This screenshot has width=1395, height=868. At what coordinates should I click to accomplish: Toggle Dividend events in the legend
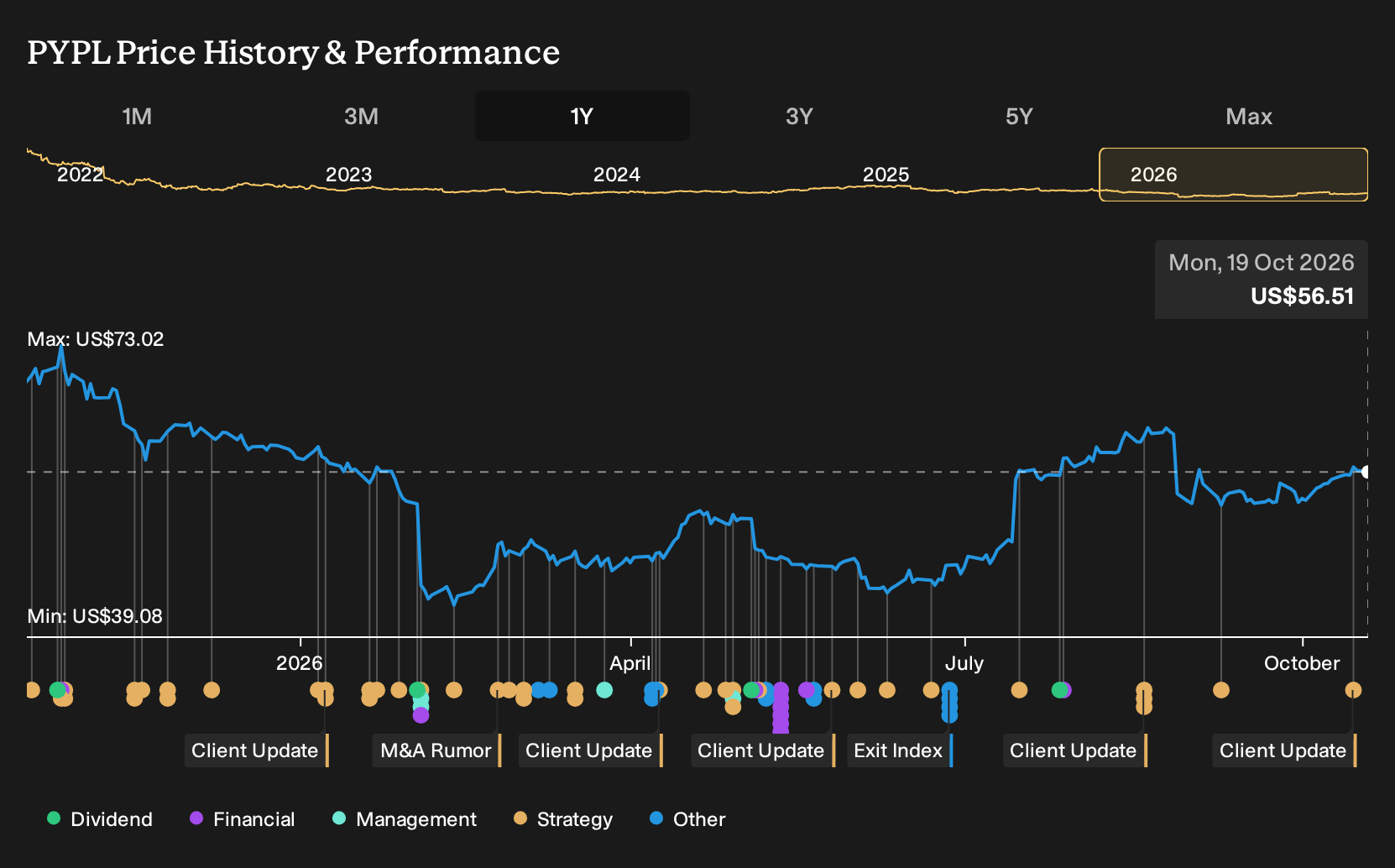click(100, 819)
